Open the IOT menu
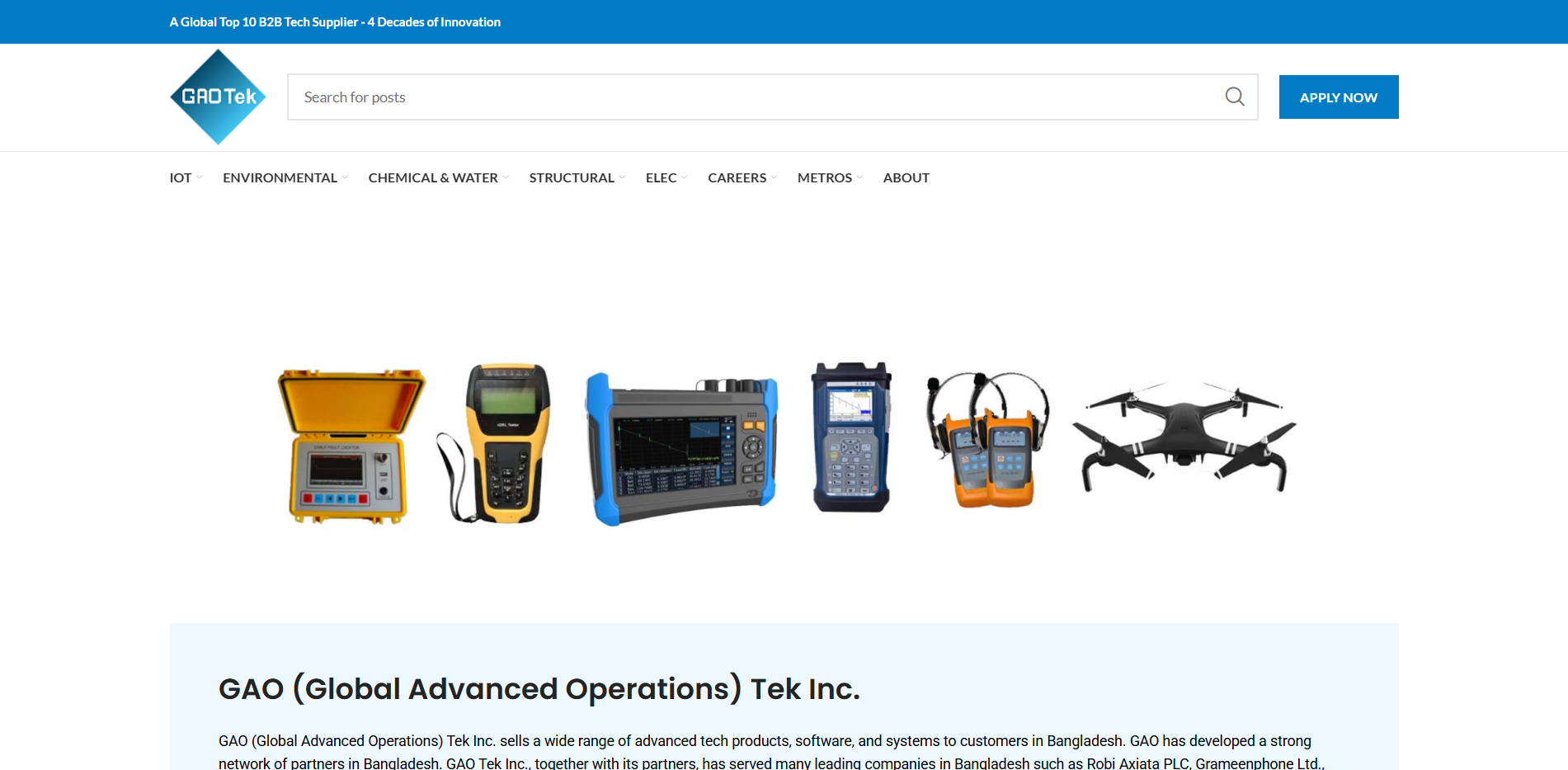This screenshot has width=1568, height=770. pyautogui.click(x=181, y=177)
